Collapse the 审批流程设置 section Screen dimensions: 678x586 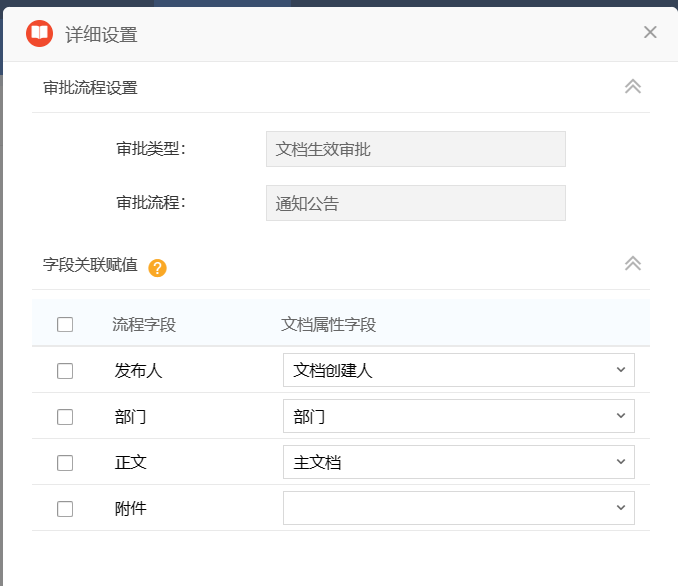(632, 87)
